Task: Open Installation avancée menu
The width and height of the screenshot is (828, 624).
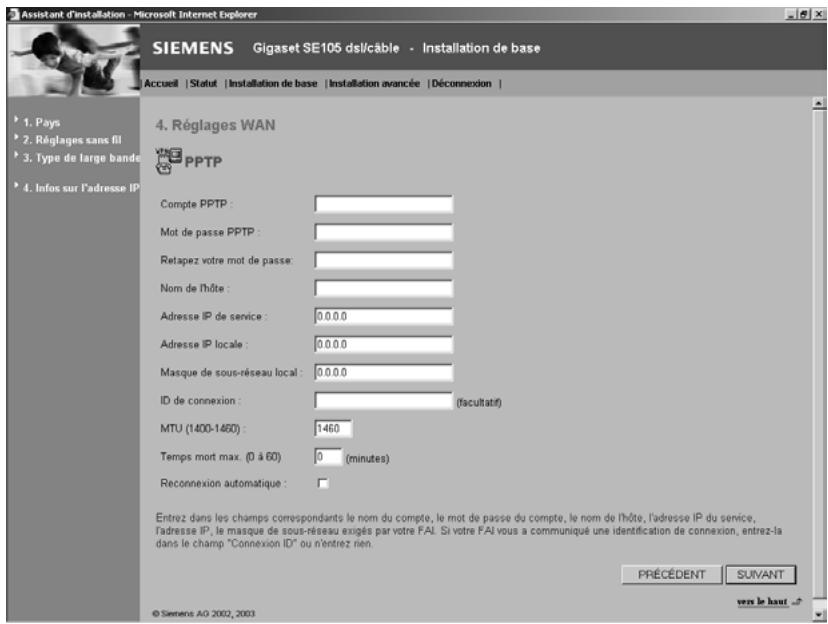Action: click(x=374, y=83)
